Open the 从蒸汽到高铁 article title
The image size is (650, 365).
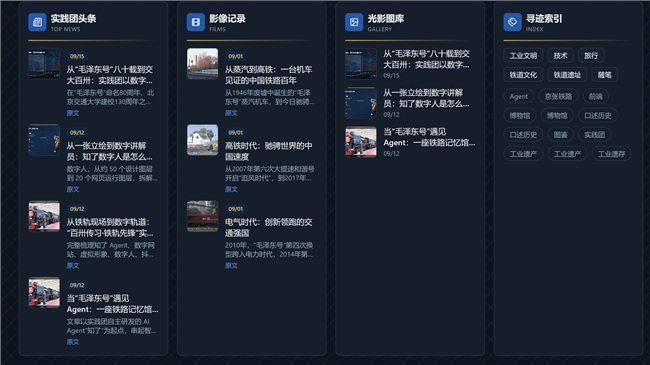point(269,75)
